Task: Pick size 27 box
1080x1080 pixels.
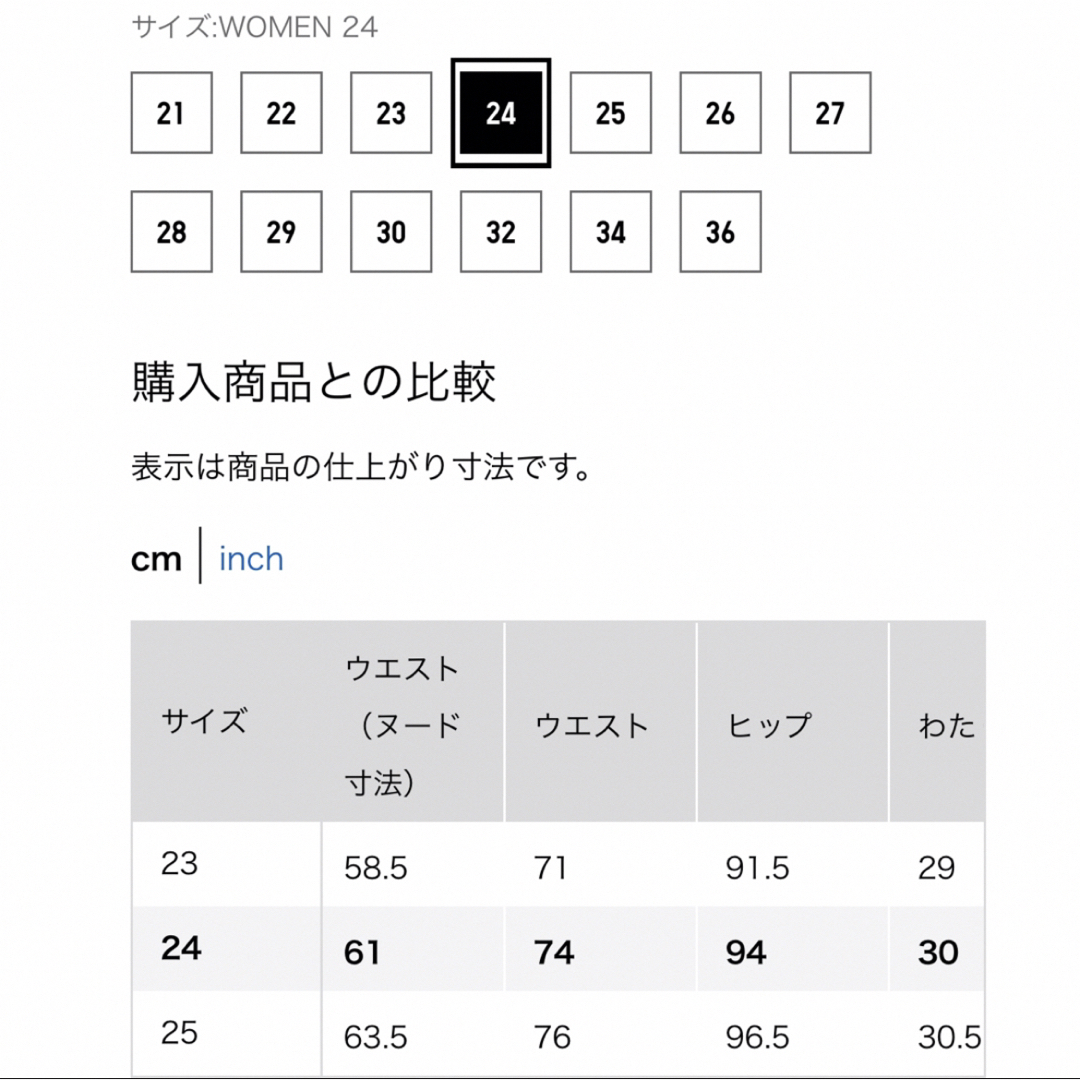Action: point(830,113)
